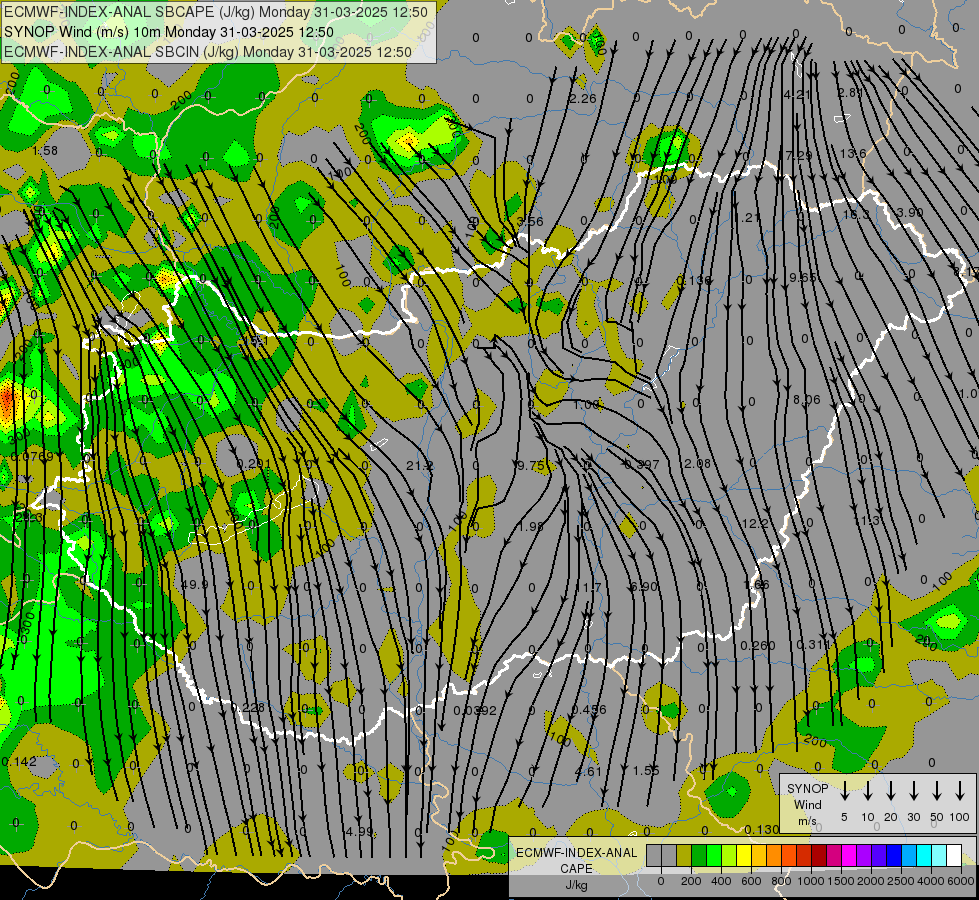
Task: Select the 13.6 value on the map
Action: click(x=853, y=154)
